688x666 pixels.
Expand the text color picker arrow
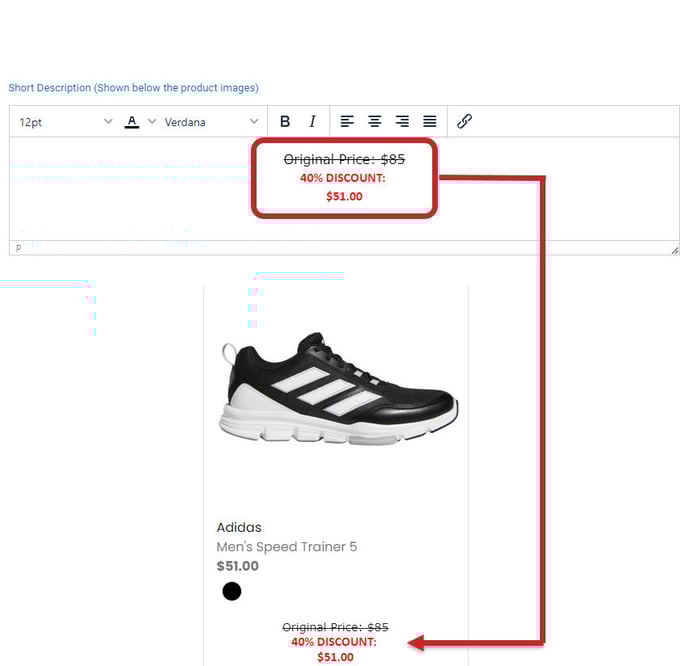(x=152, y=122)
